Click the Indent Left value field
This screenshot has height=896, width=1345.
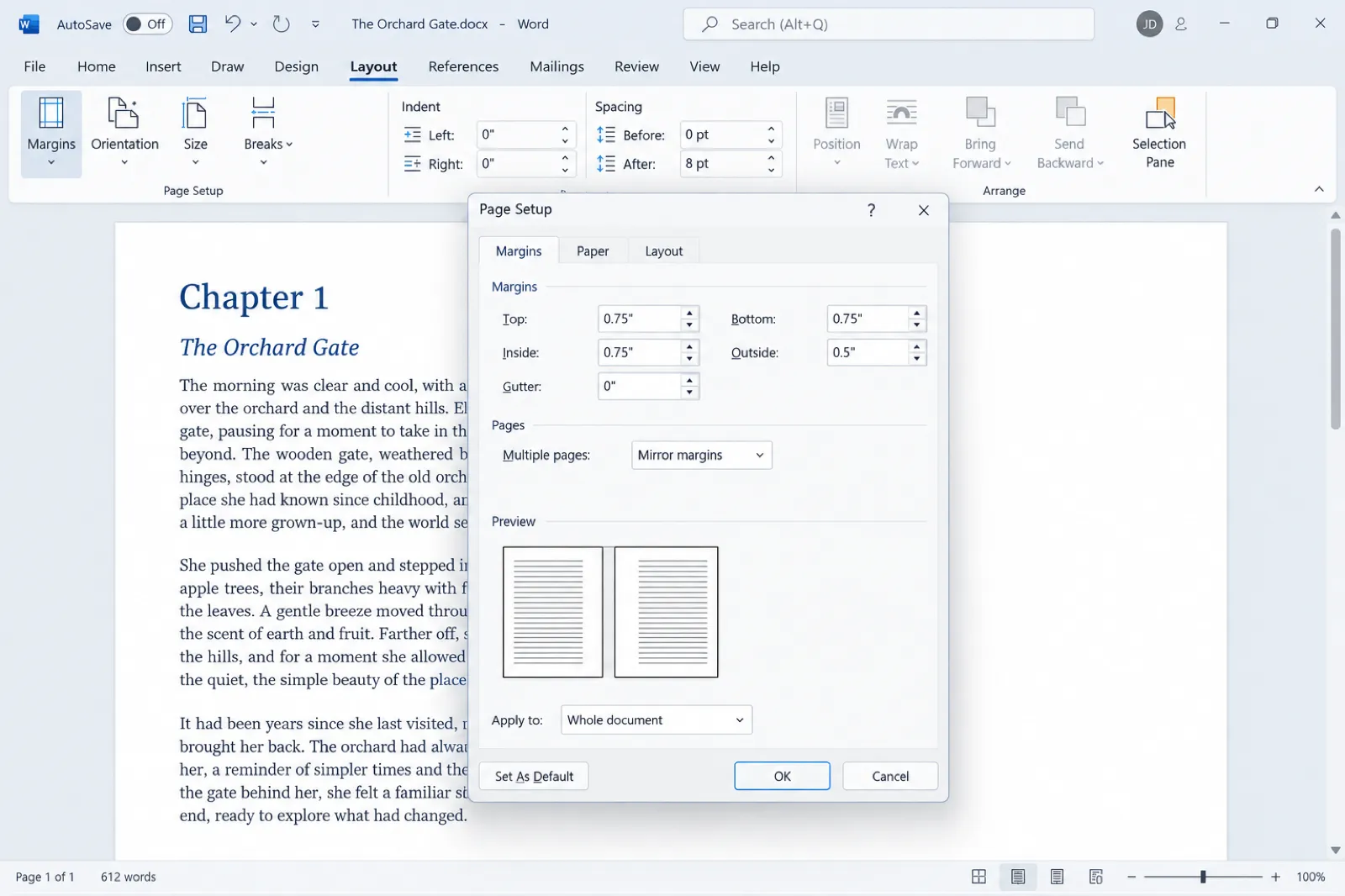coord(517,134)
